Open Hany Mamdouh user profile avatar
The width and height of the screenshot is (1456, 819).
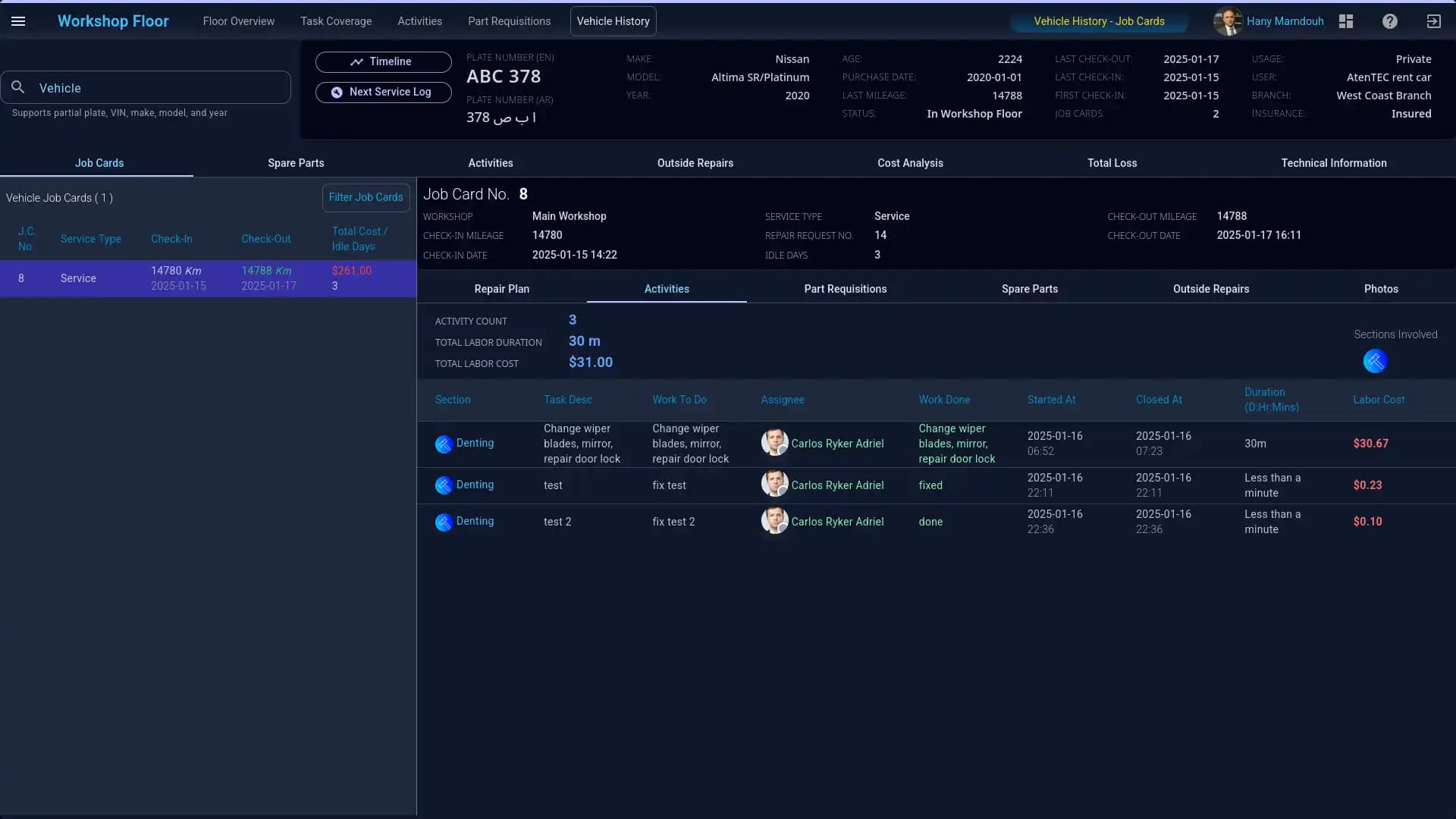point(1227,21)
